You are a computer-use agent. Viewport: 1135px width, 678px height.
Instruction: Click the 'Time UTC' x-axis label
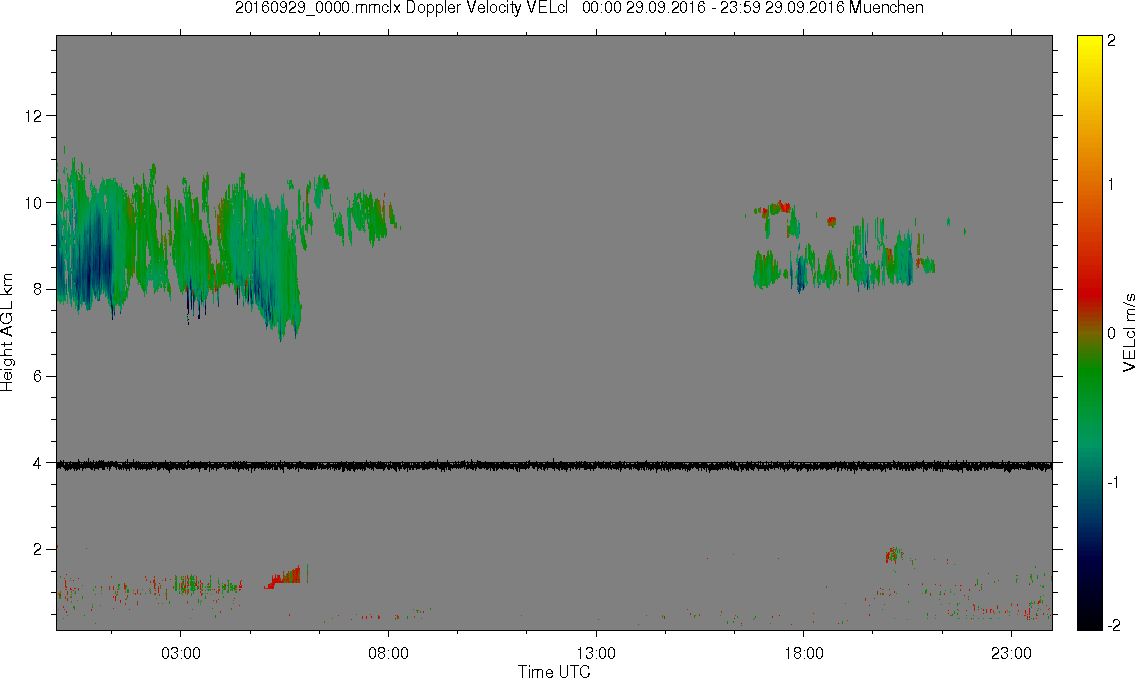(x=554, y=671)
